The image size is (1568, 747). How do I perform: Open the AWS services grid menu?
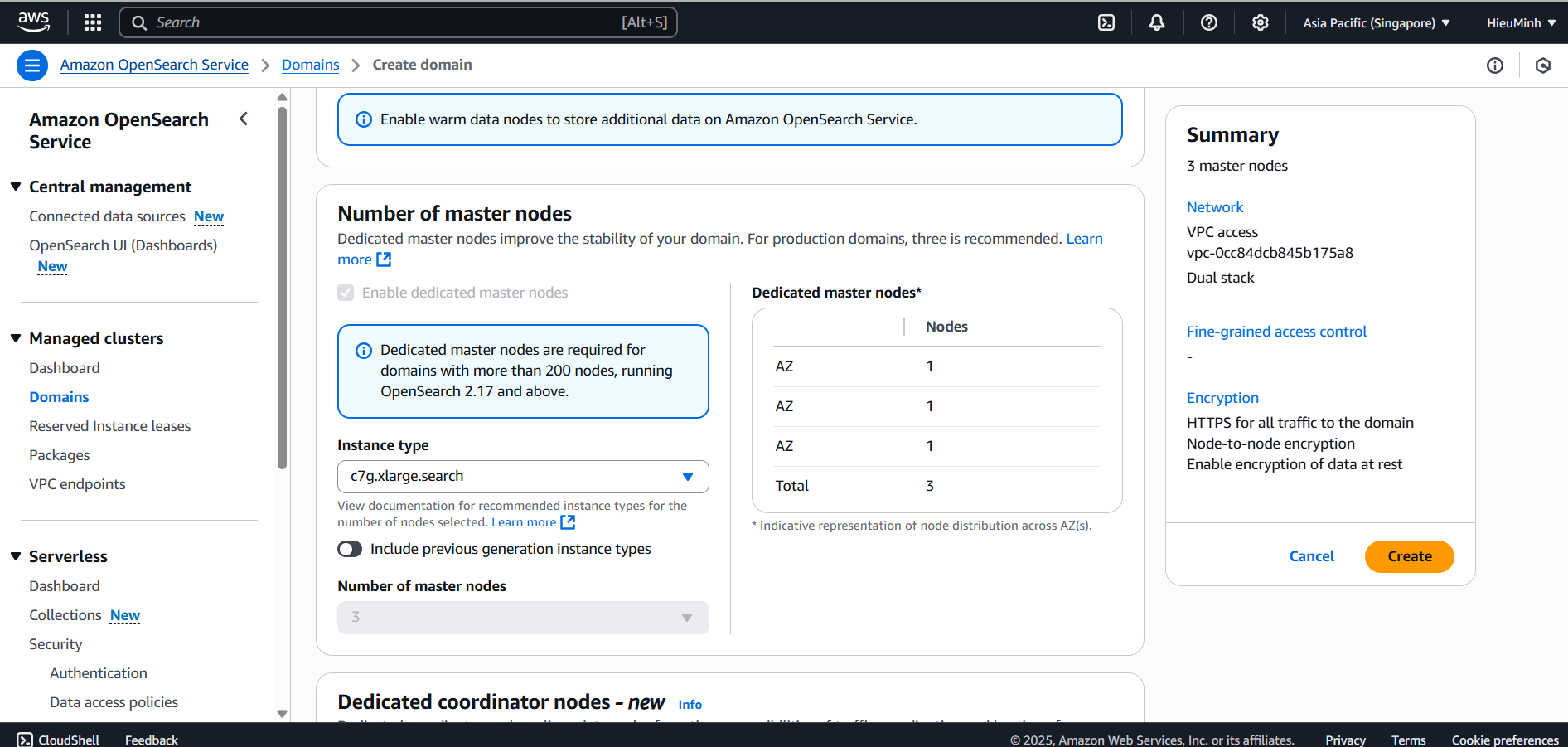pyautogui.click(x=93, y=22)
